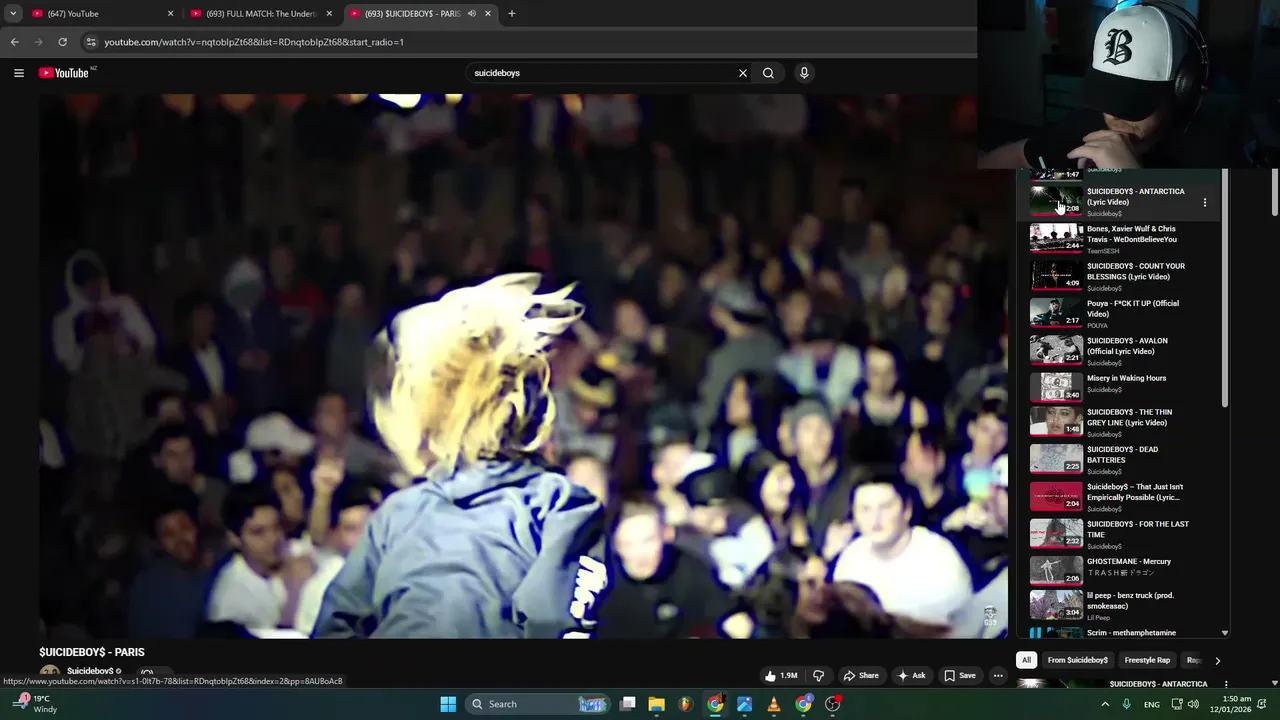
Task: Open VLC media player from taskbar
Action: [x=773, y=704]
